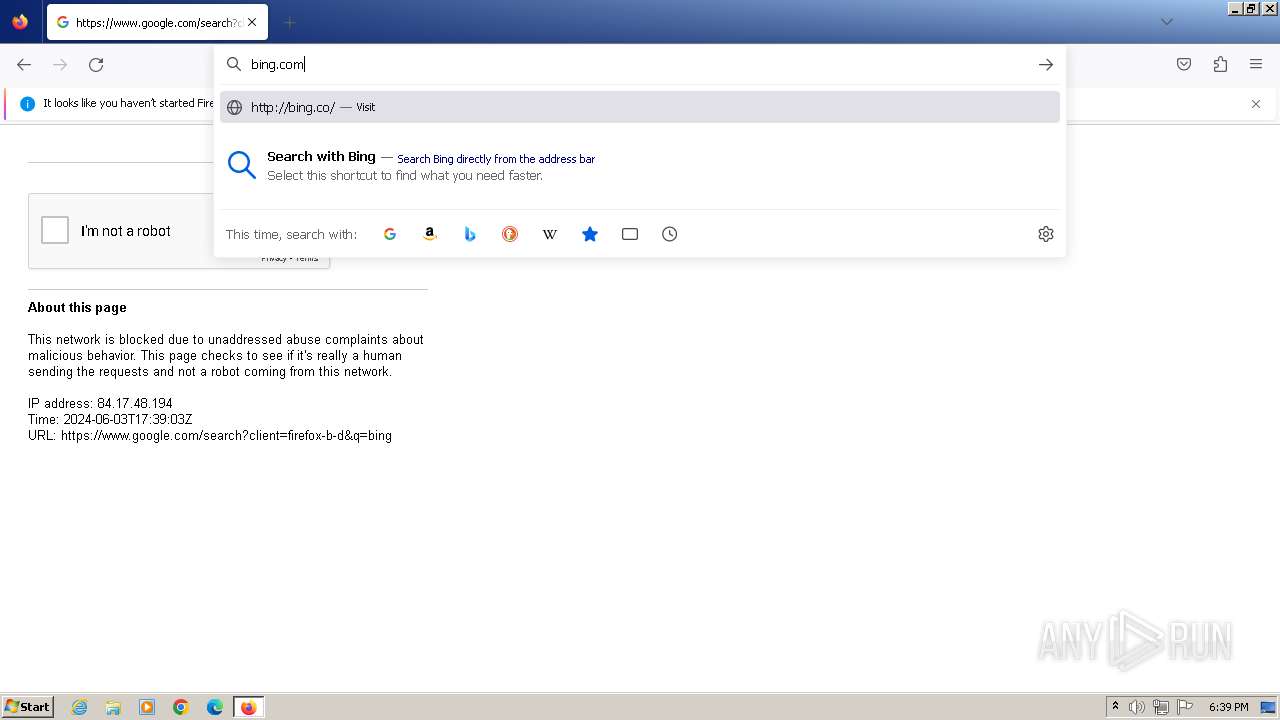Dismiss the Firefox notification bar

click(1256, 104)
